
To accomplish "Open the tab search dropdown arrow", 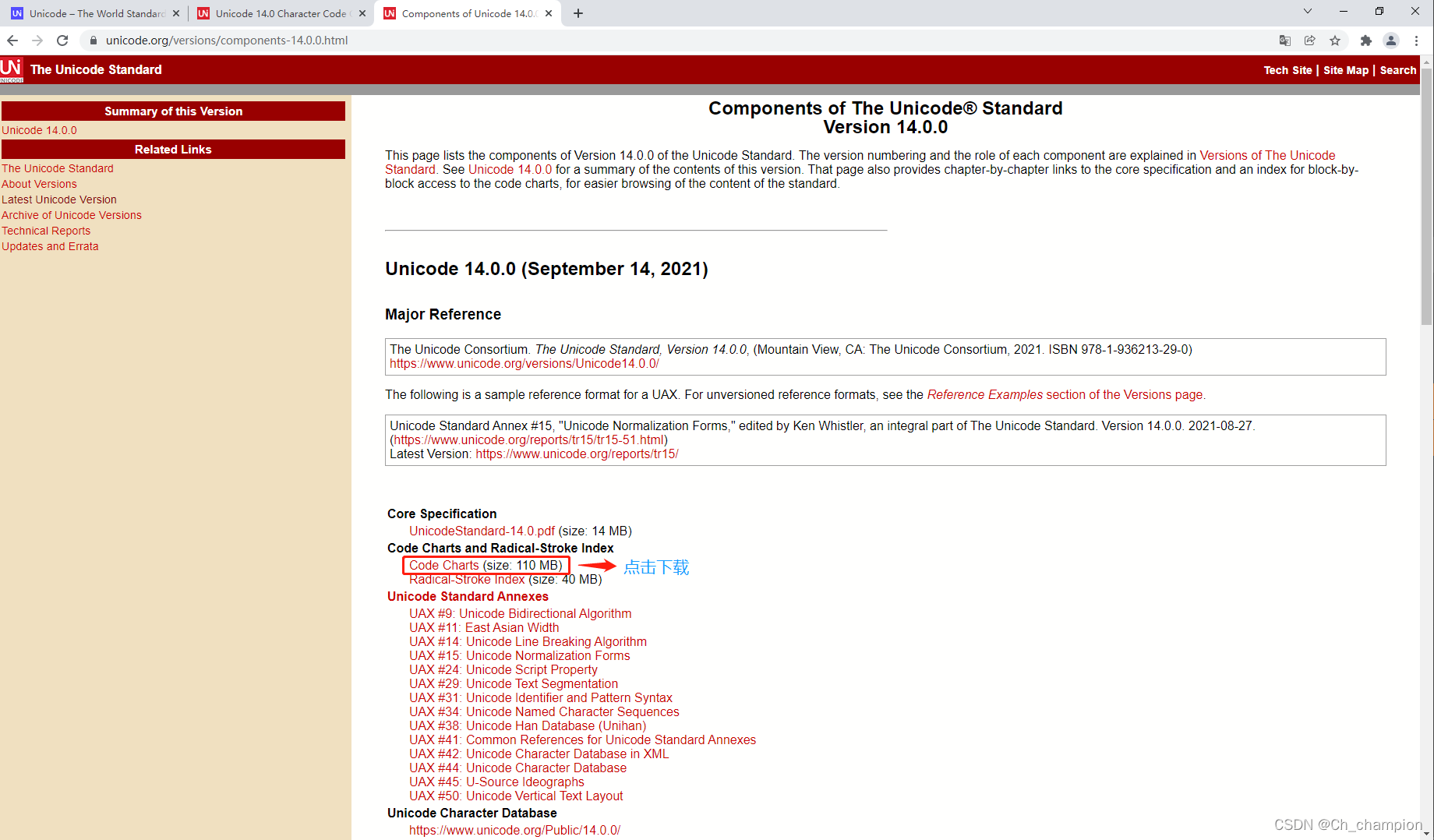I will (1308, 11).
